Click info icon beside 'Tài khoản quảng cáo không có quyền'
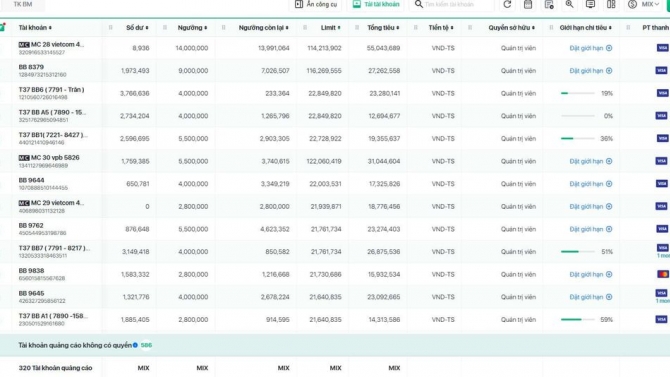 [135, 345]
